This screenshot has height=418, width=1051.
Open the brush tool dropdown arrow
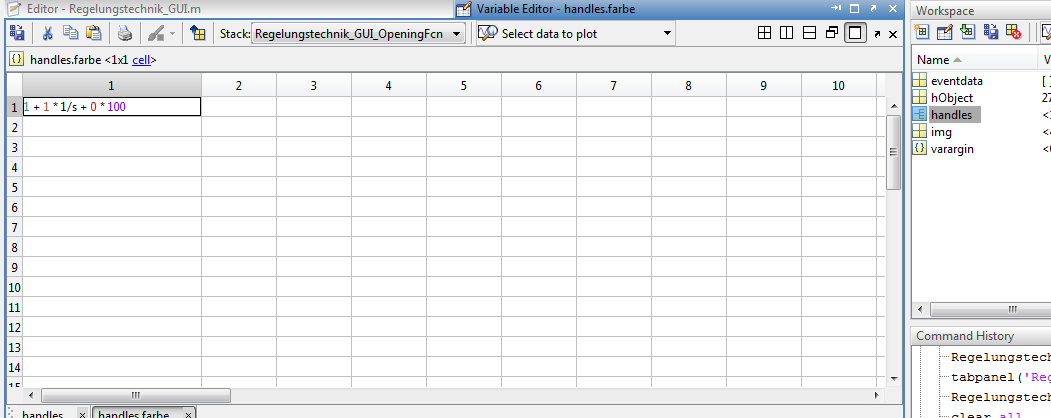click(x=173, y=34)
